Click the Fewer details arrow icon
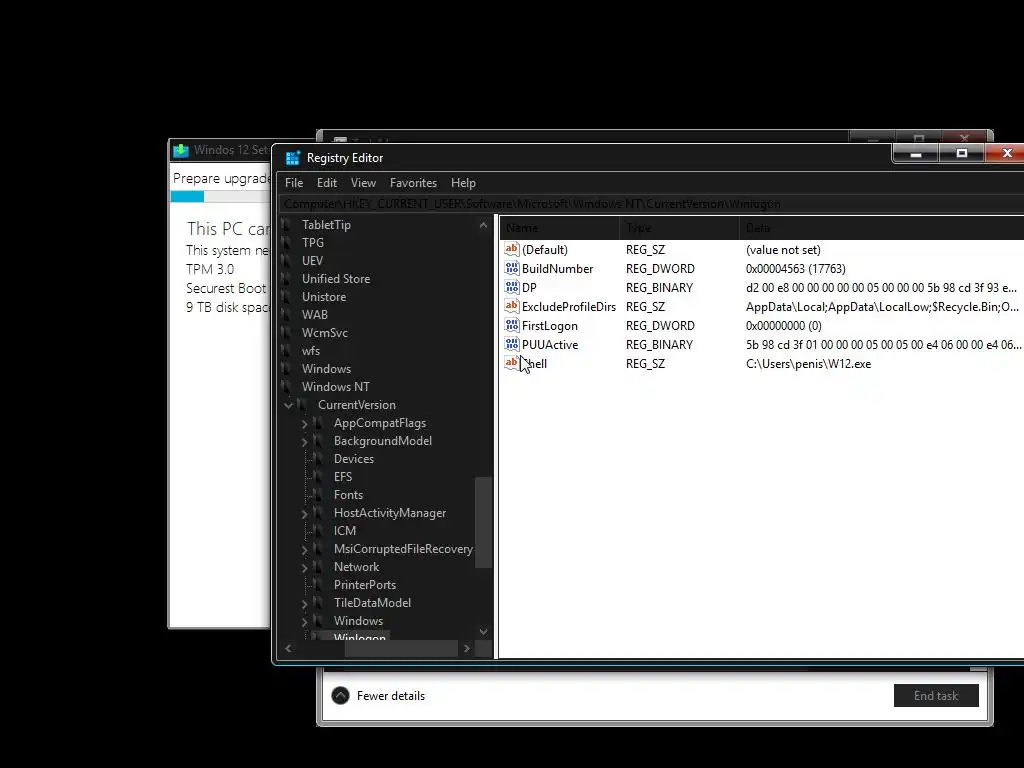 [340, 696]
